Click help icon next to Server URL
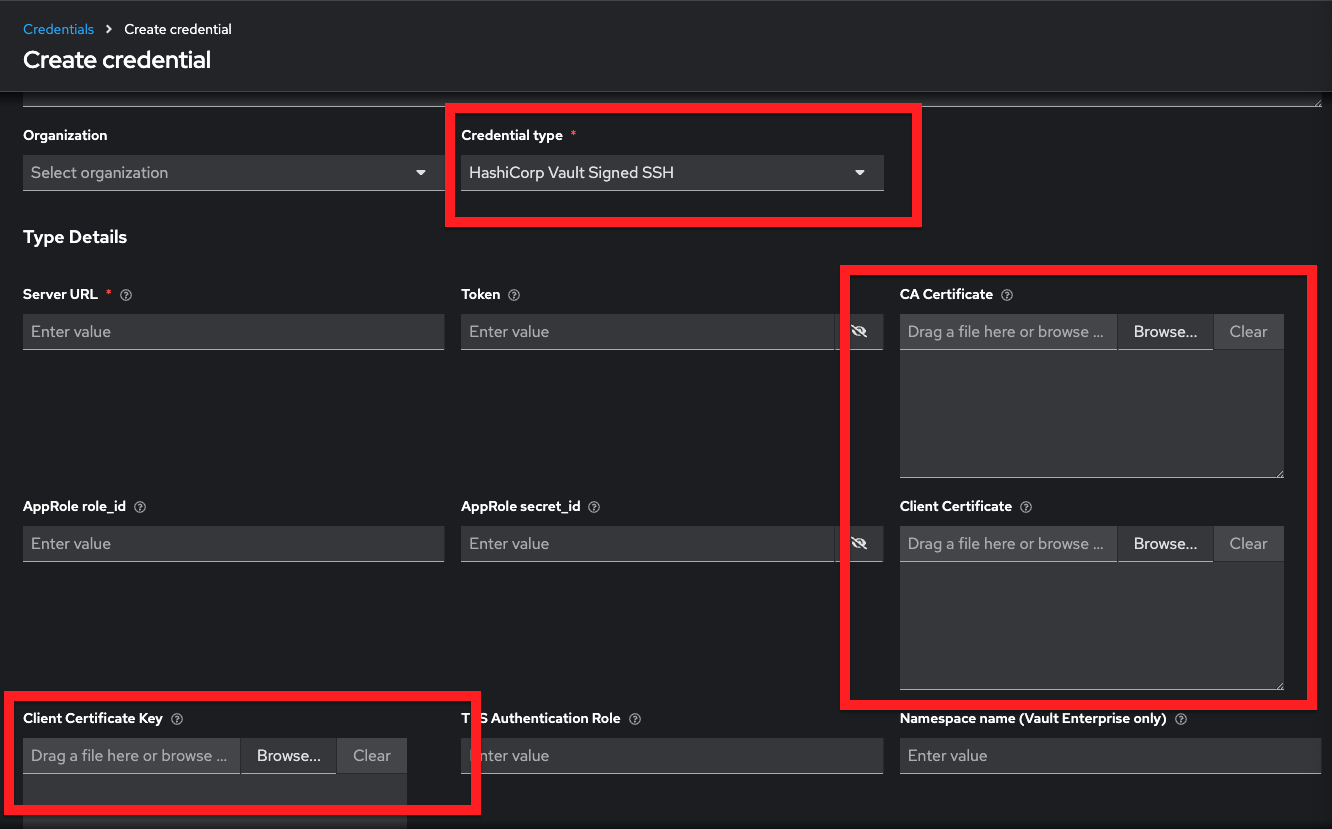 click(126, 295)
